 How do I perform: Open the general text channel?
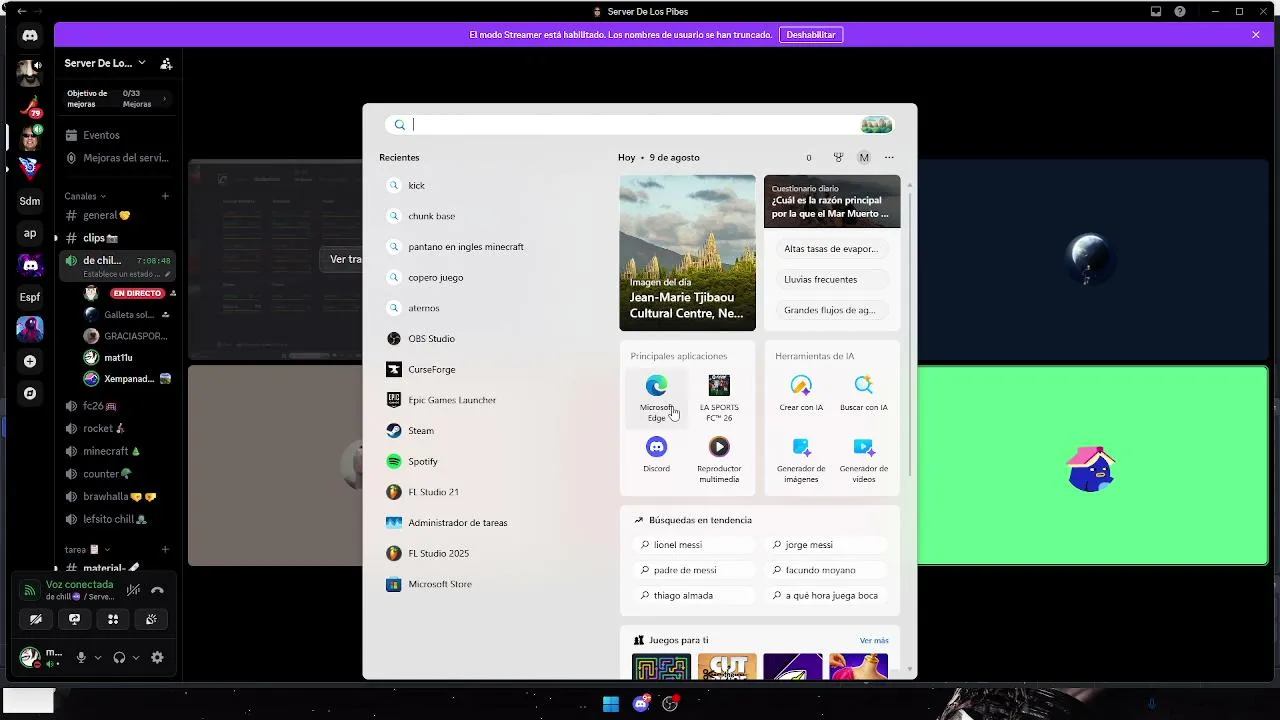[117, 215]
